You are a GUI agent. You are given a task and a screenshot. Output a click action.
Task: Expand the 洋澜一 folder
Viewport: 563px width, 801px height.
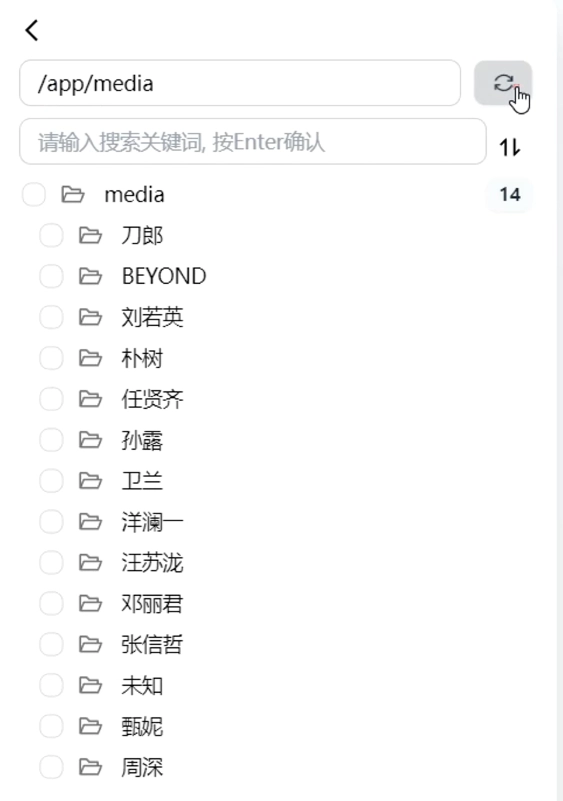coord(152,522)
